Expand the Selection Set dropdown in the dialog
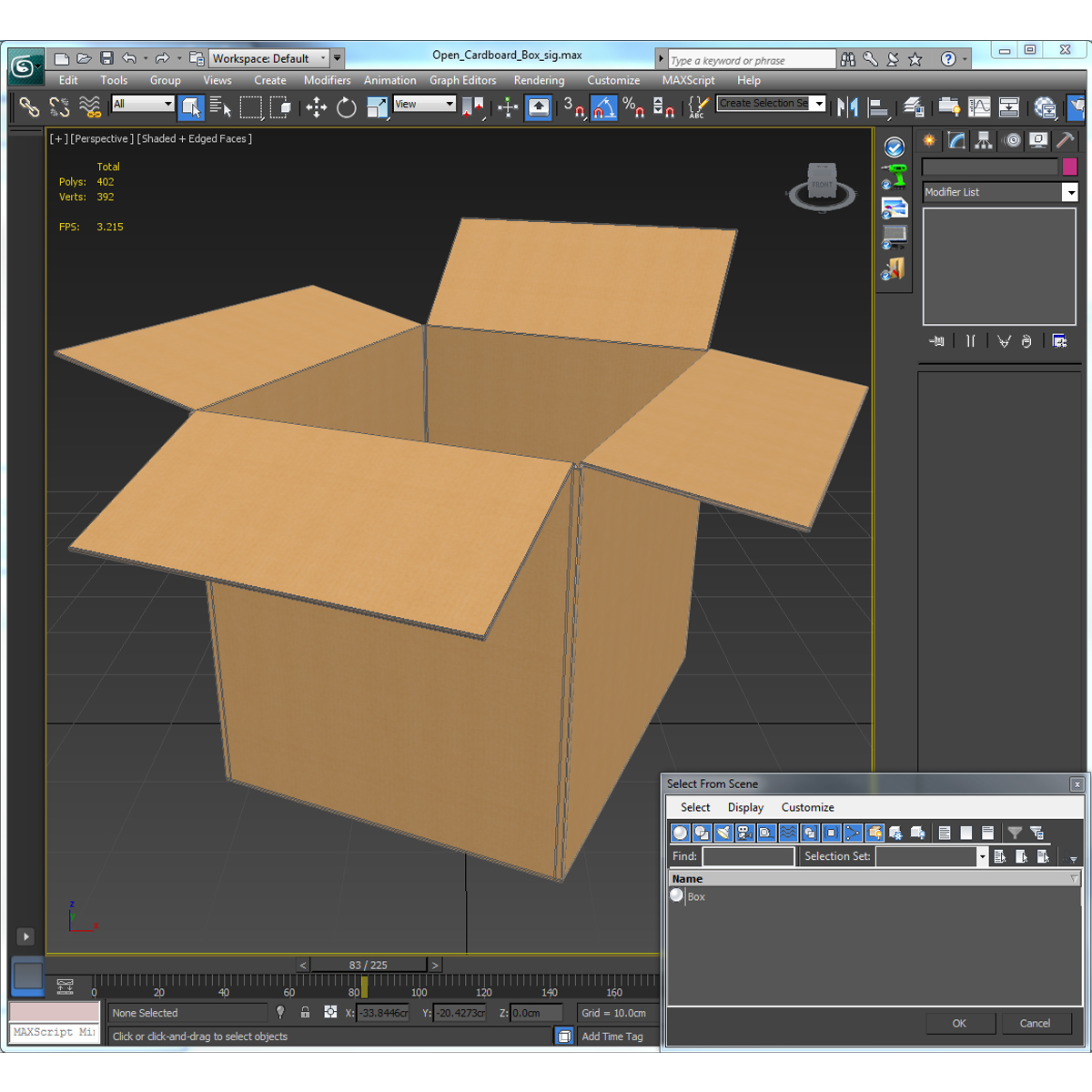 (x=982, y=856)
